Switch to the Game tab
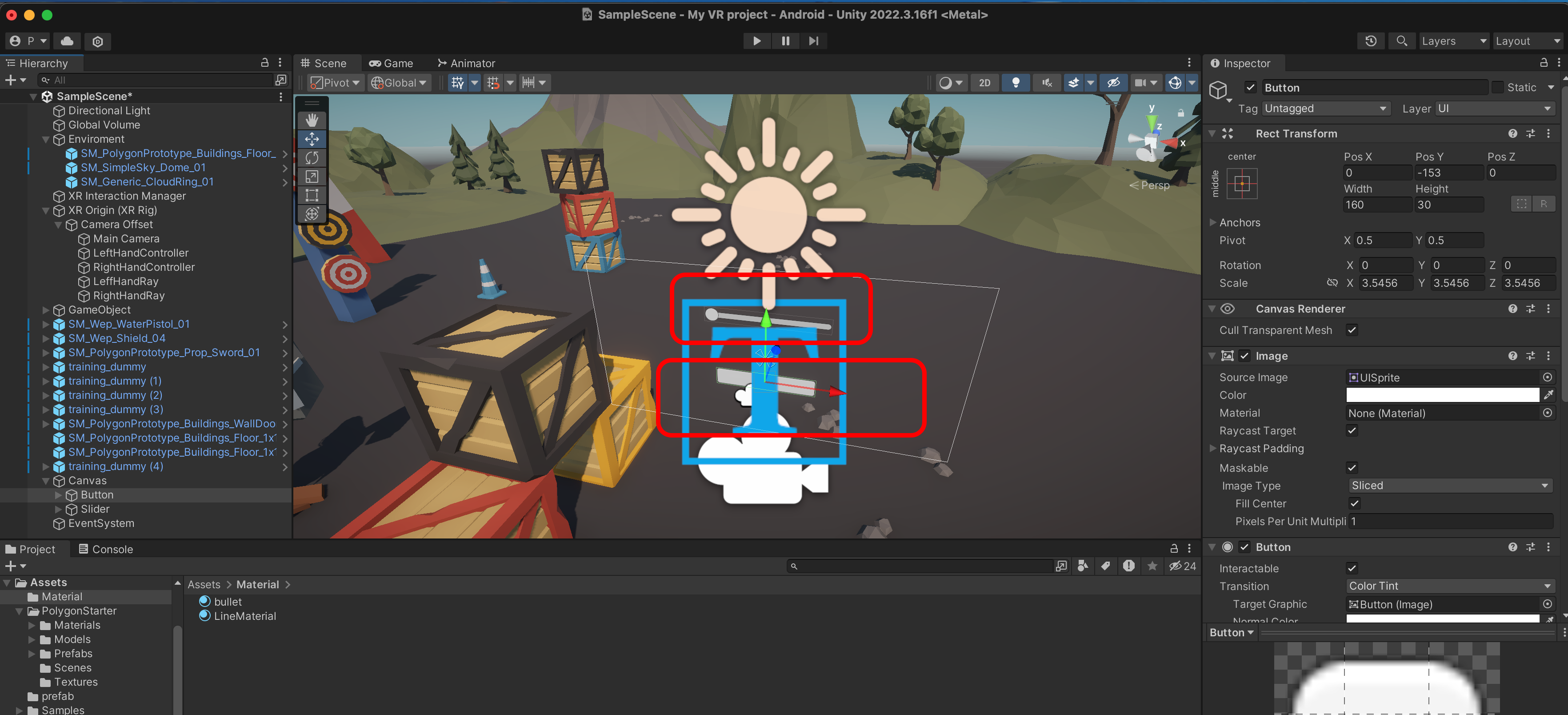 click(x=391, y=63)
